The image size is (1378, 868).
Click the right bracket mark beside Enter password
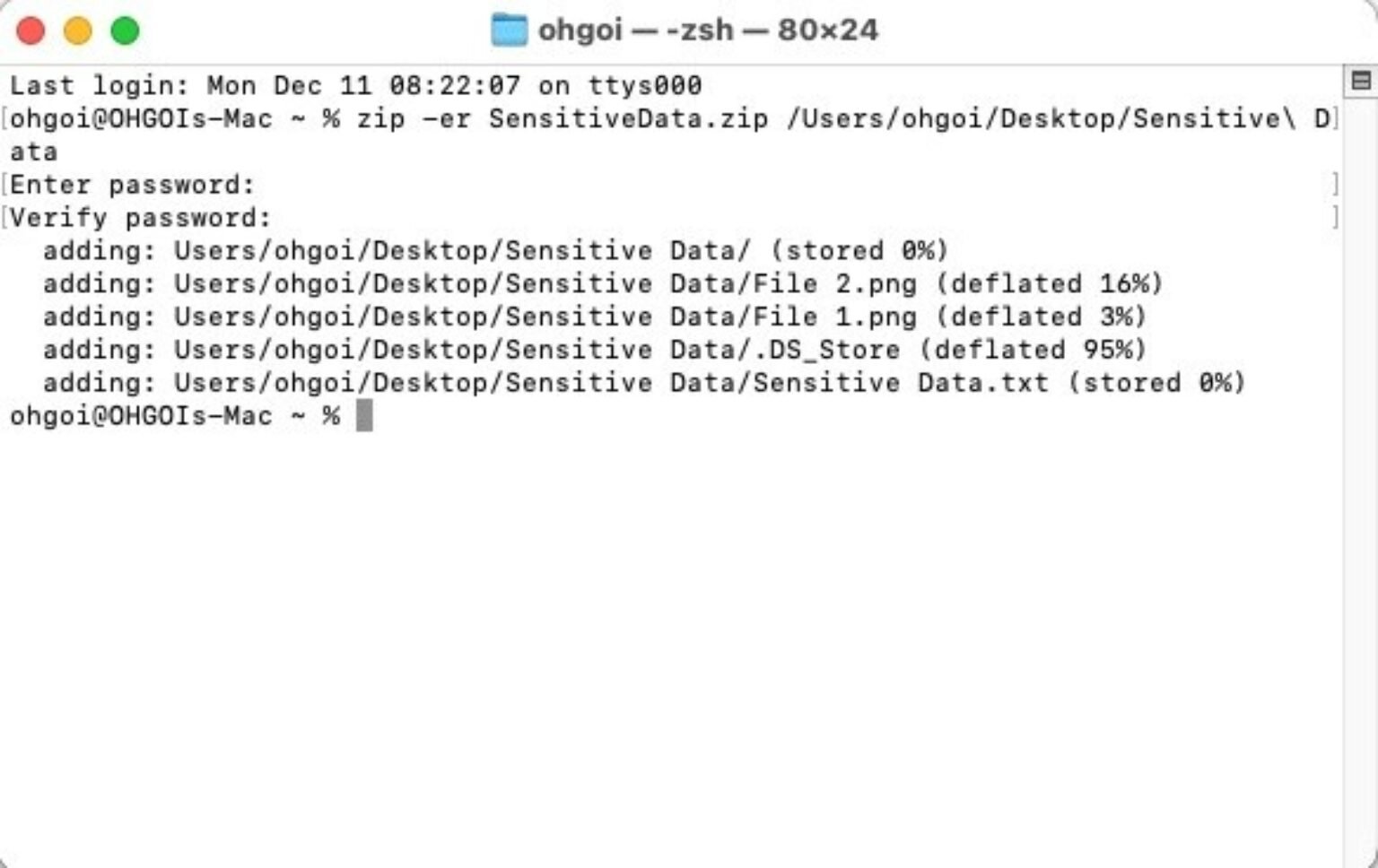point(1335,185)
